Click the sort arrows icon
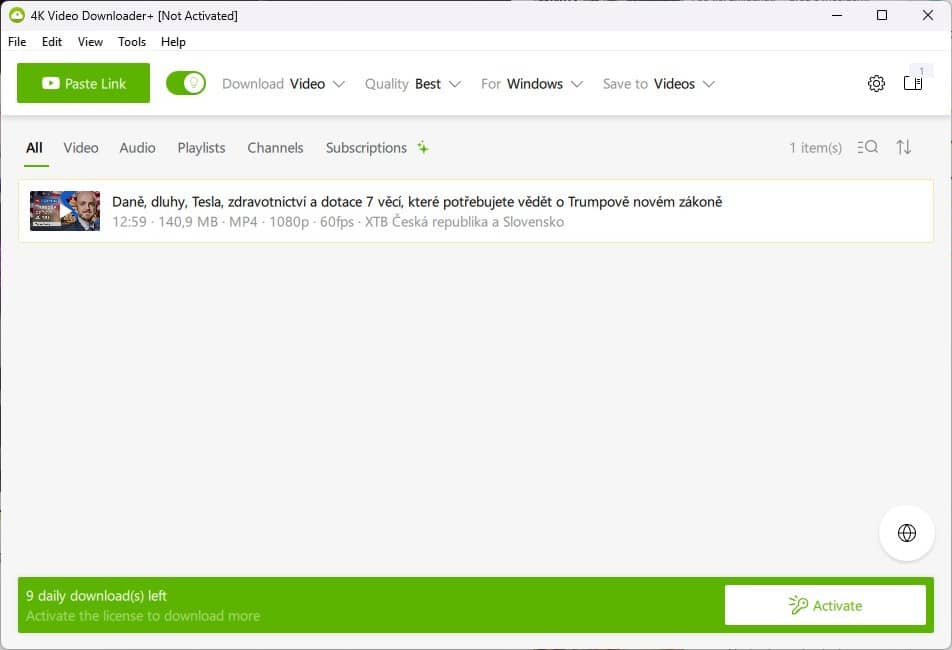This screenshot has width=952, height=650. point(903,147)
